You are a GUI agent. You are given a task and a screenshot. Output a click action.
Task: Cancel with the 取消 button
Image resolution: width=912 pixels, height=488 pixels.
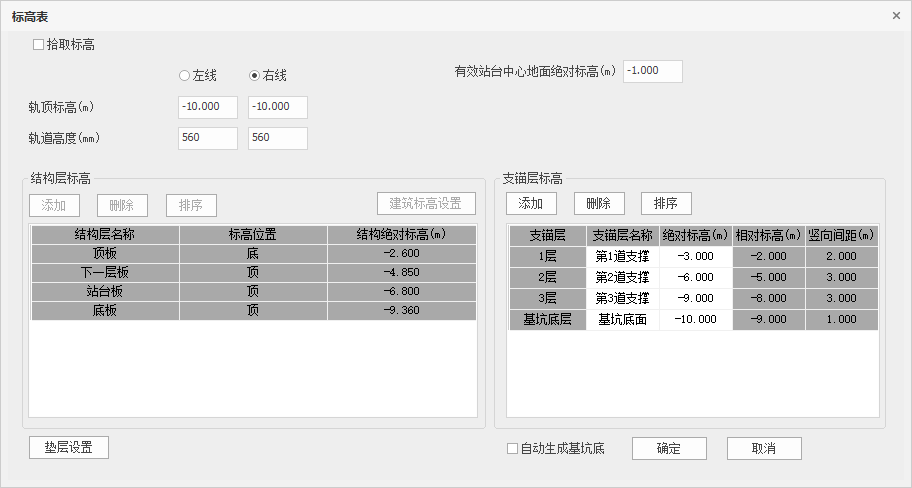764,449
